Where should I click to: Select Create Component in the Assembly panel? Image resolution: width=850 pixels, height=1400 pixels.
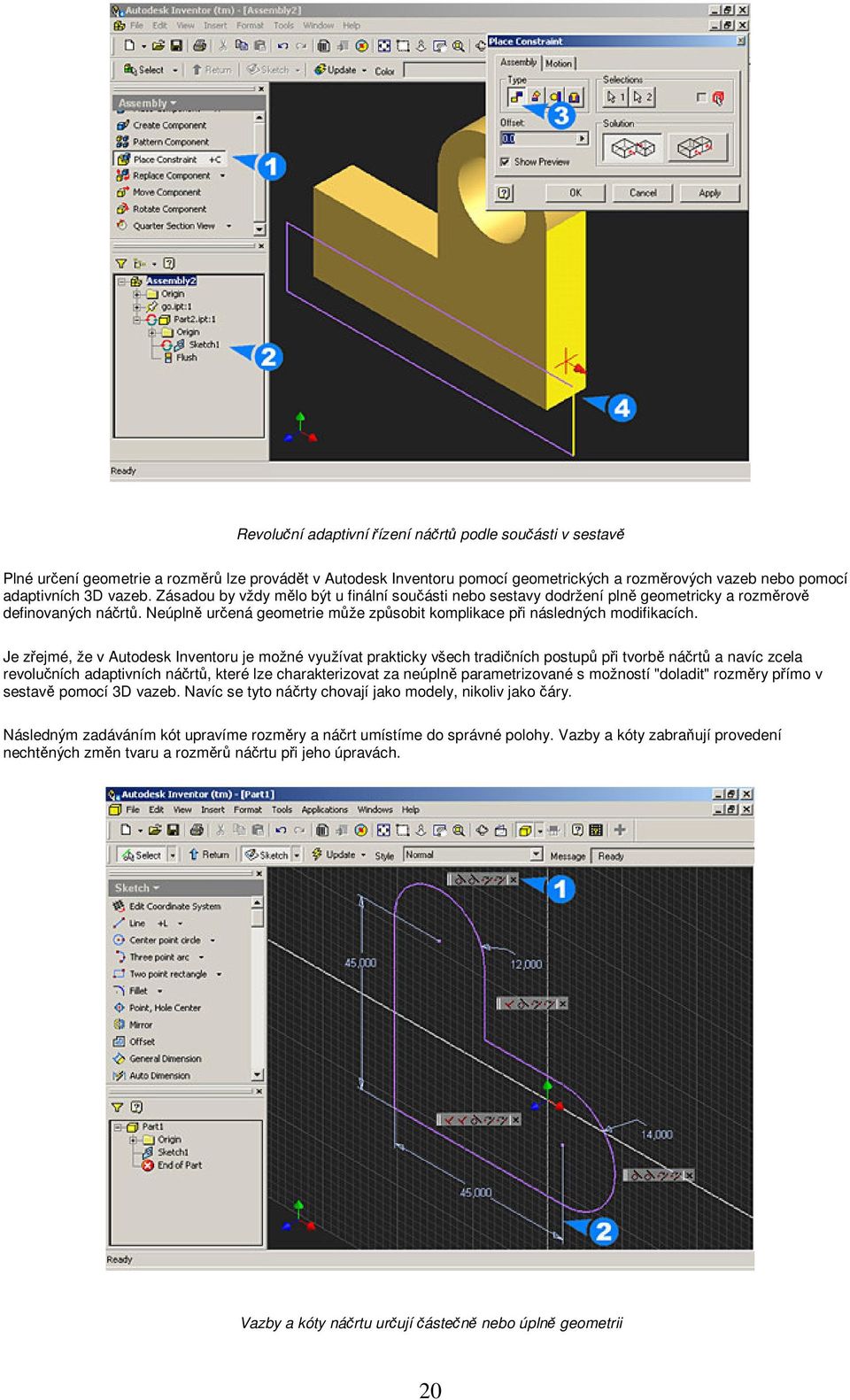(x=162, y=126)
